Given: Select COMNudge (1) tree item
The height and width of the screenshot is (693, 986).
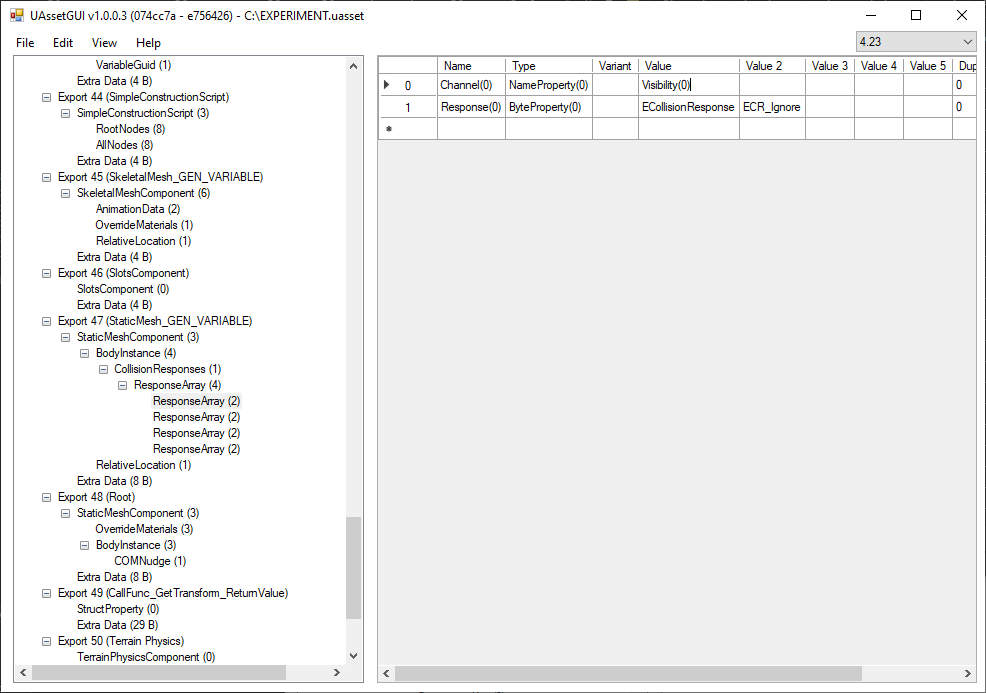Looking at the screenshot, I should click(150, 561).
